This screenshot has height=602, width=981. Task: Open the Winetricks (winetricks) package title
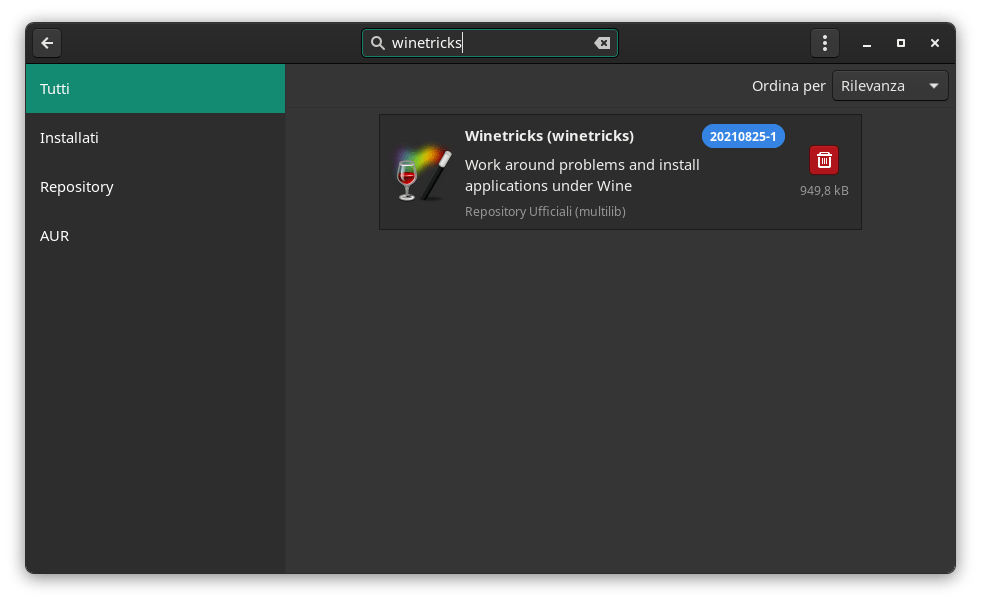[549, 136]
